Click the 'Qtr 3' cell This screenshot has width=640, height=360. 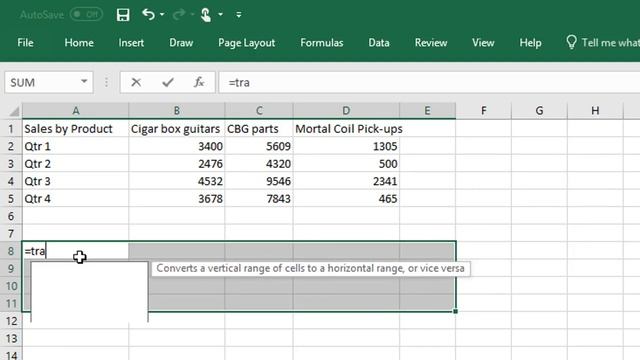click(x=76, y=181)
